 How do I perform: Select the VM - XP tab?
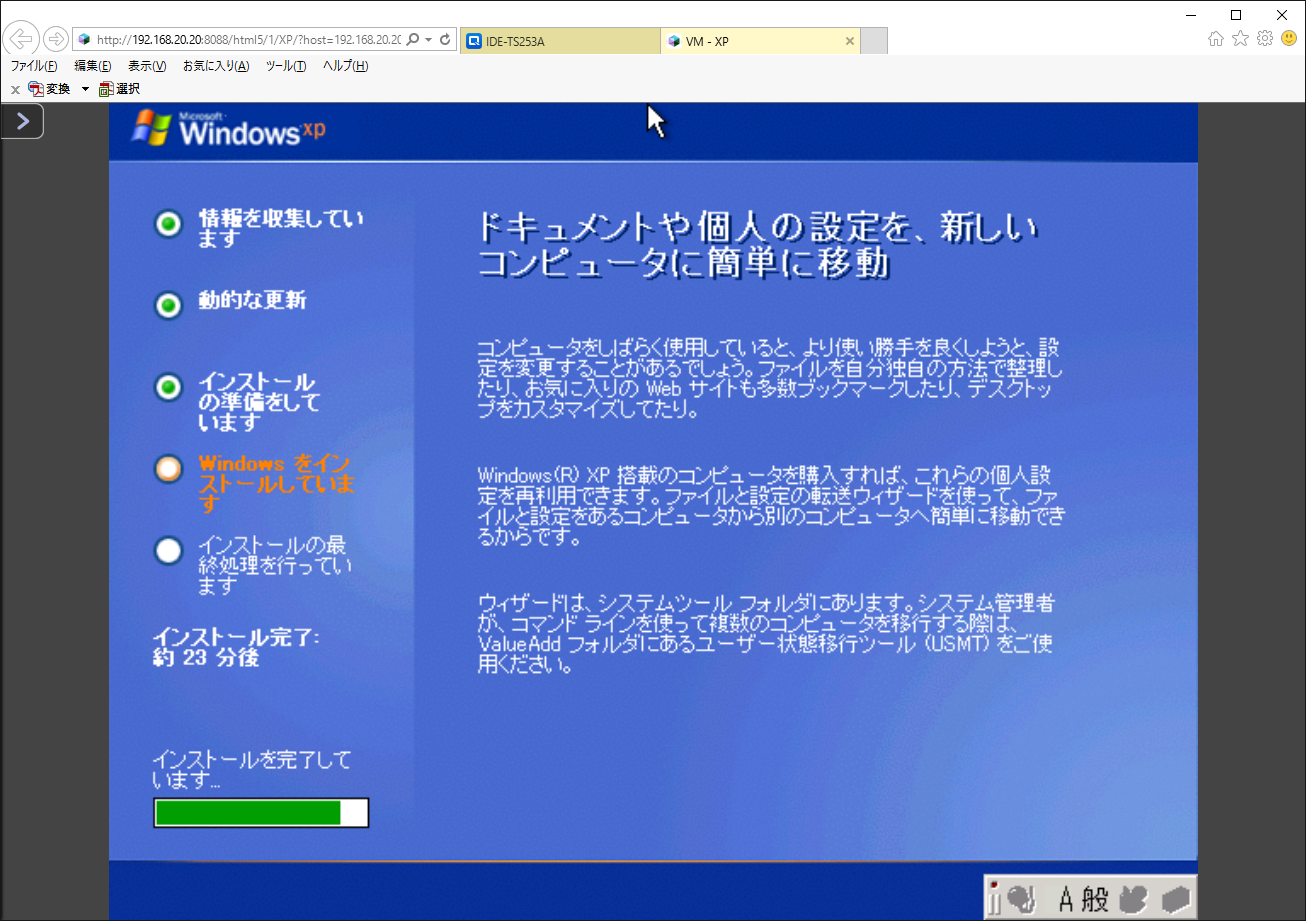tap(760, 41)
